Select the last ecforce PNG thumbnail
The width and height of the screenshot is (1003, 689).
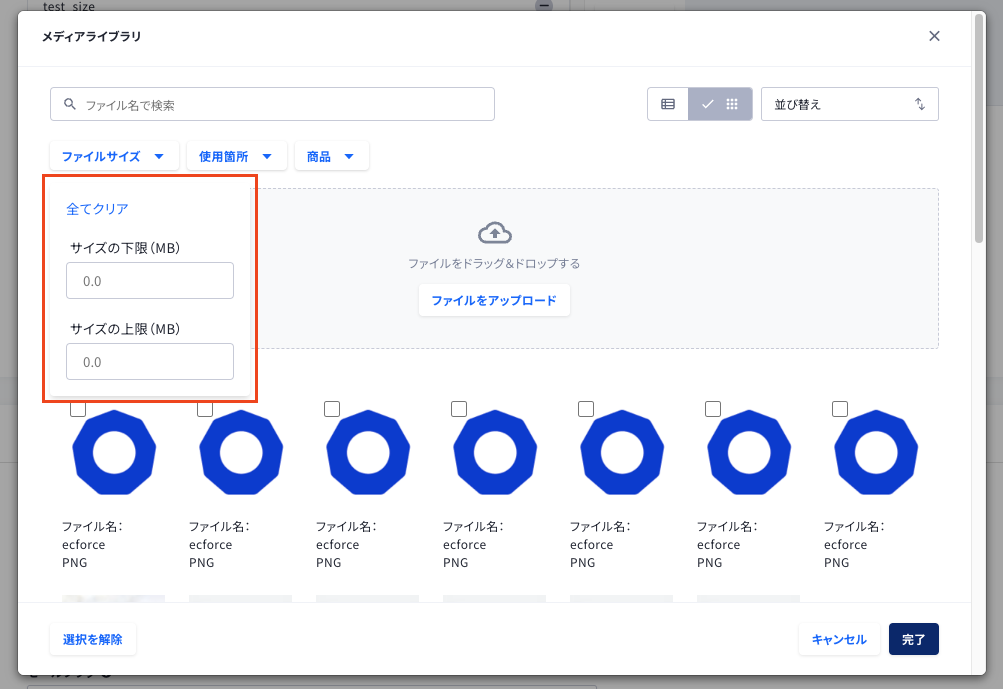[876, 452]
